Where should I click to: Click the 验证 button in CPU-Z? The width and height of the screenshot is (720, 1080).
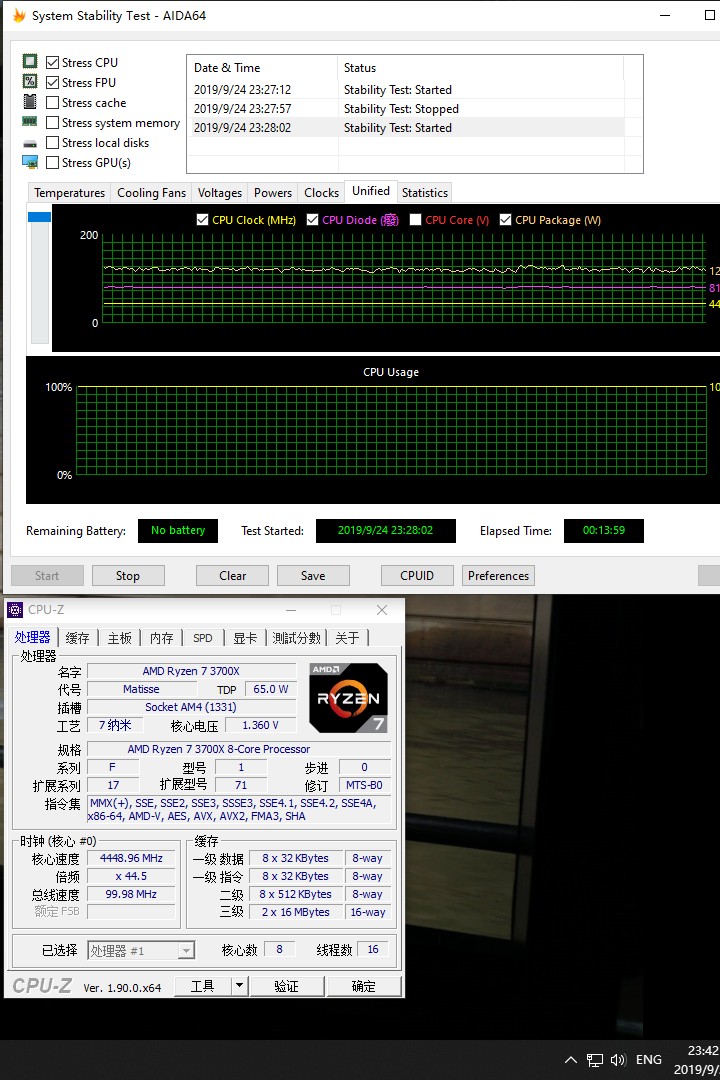tap(287, 986)
